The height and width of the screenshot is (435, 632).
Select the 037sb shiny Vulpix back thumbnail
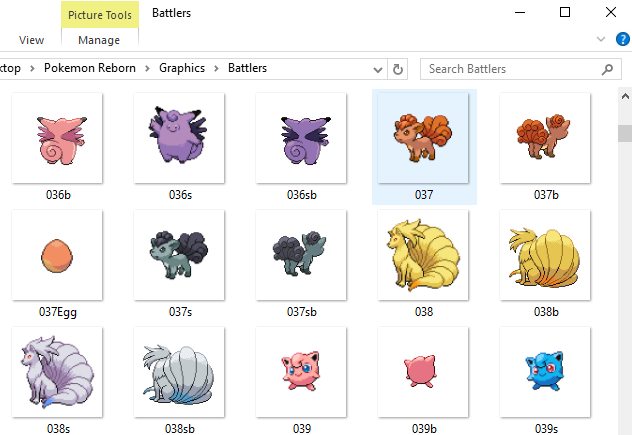tap(301, 255)
